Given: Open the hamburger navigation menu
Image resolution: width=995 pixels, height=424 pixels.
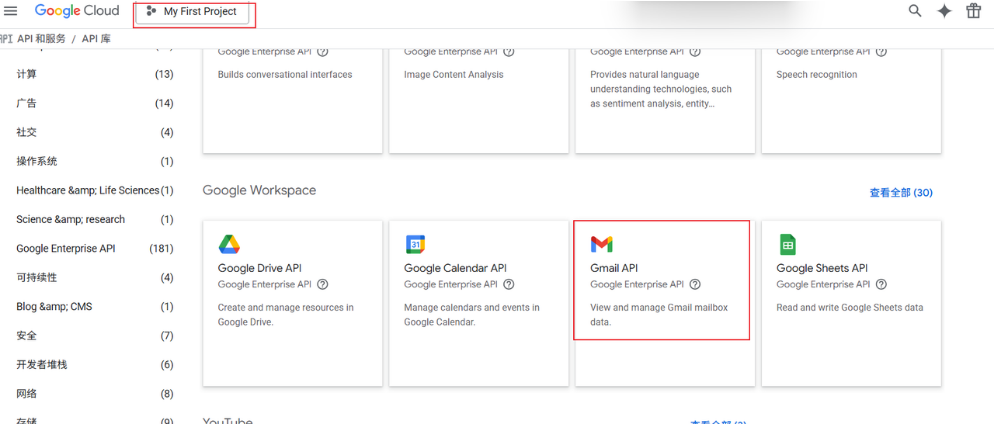Looking at the screenshot, I should pyautogui.click(x=11, y=11).
